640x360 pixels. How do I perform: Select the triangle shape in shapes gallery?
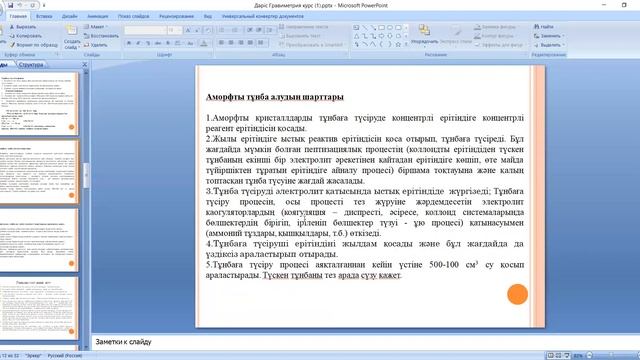pos(356,36)
